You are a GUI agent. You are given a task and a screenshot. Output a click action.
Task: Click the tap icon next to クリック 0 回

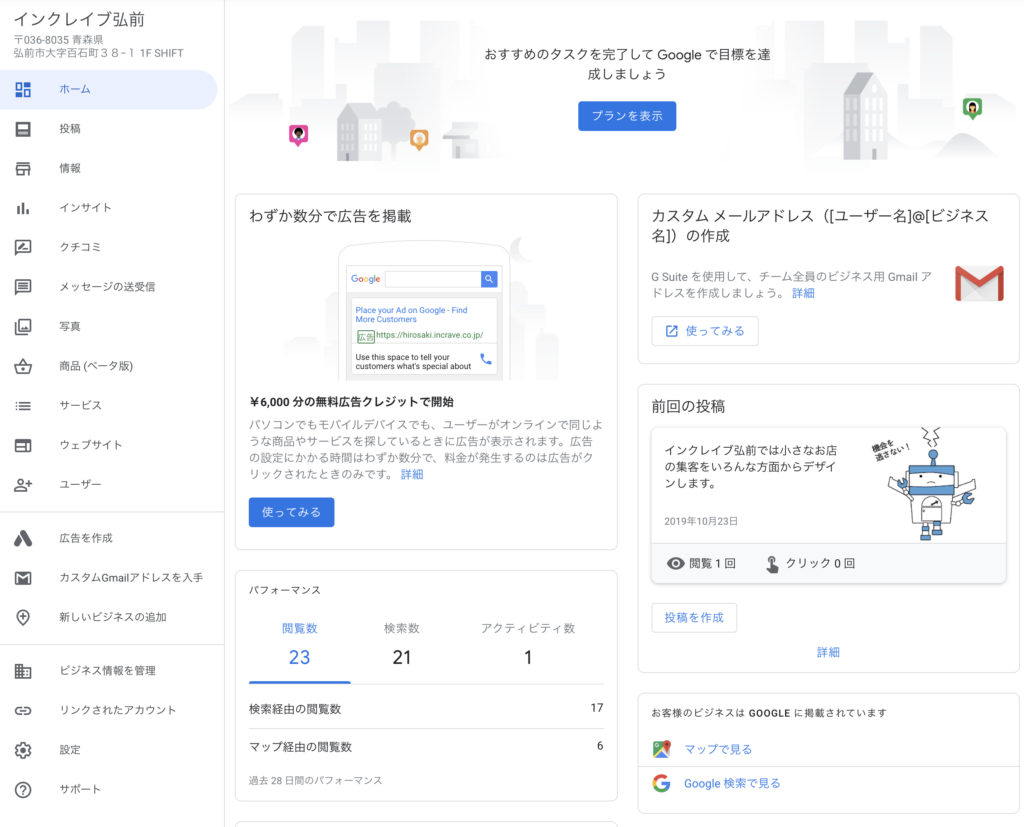(772, 564)
